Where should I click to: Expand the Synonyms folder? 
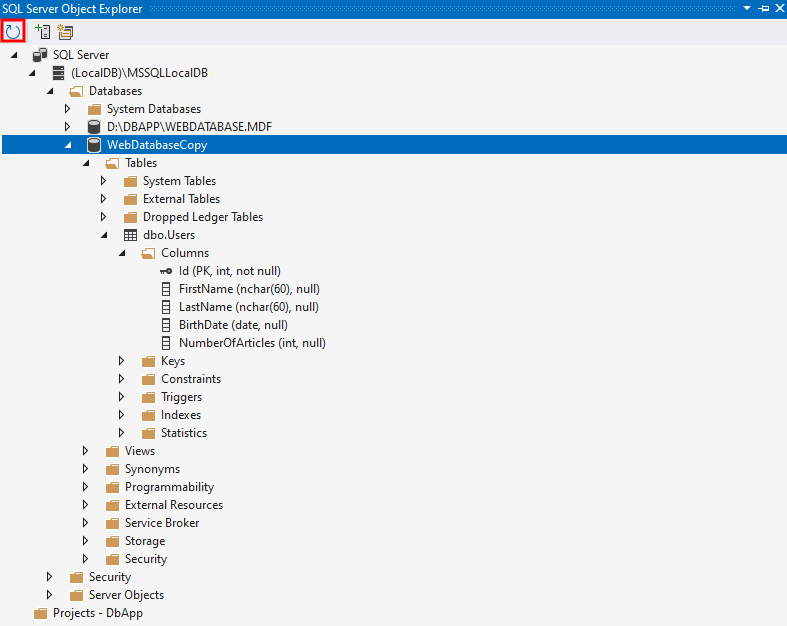tap(85, 469)
